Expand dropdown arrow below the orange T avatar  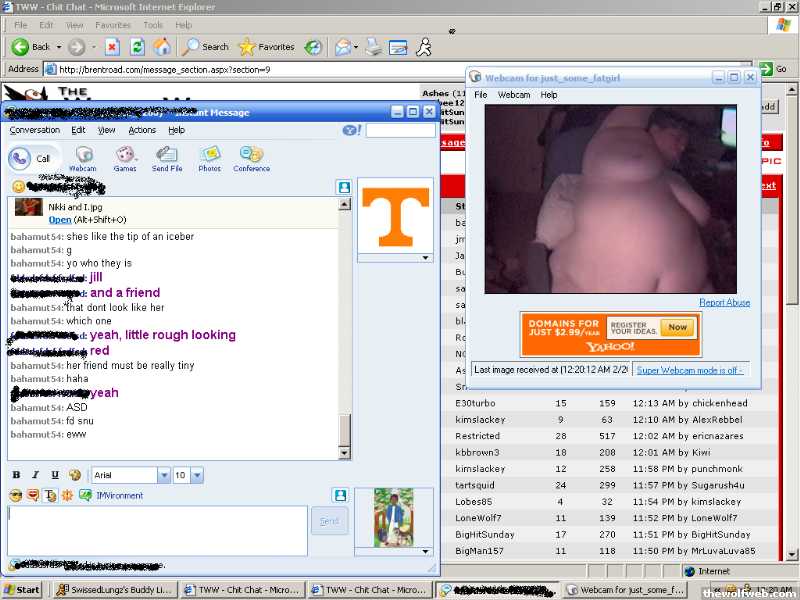tap(426, 257)
